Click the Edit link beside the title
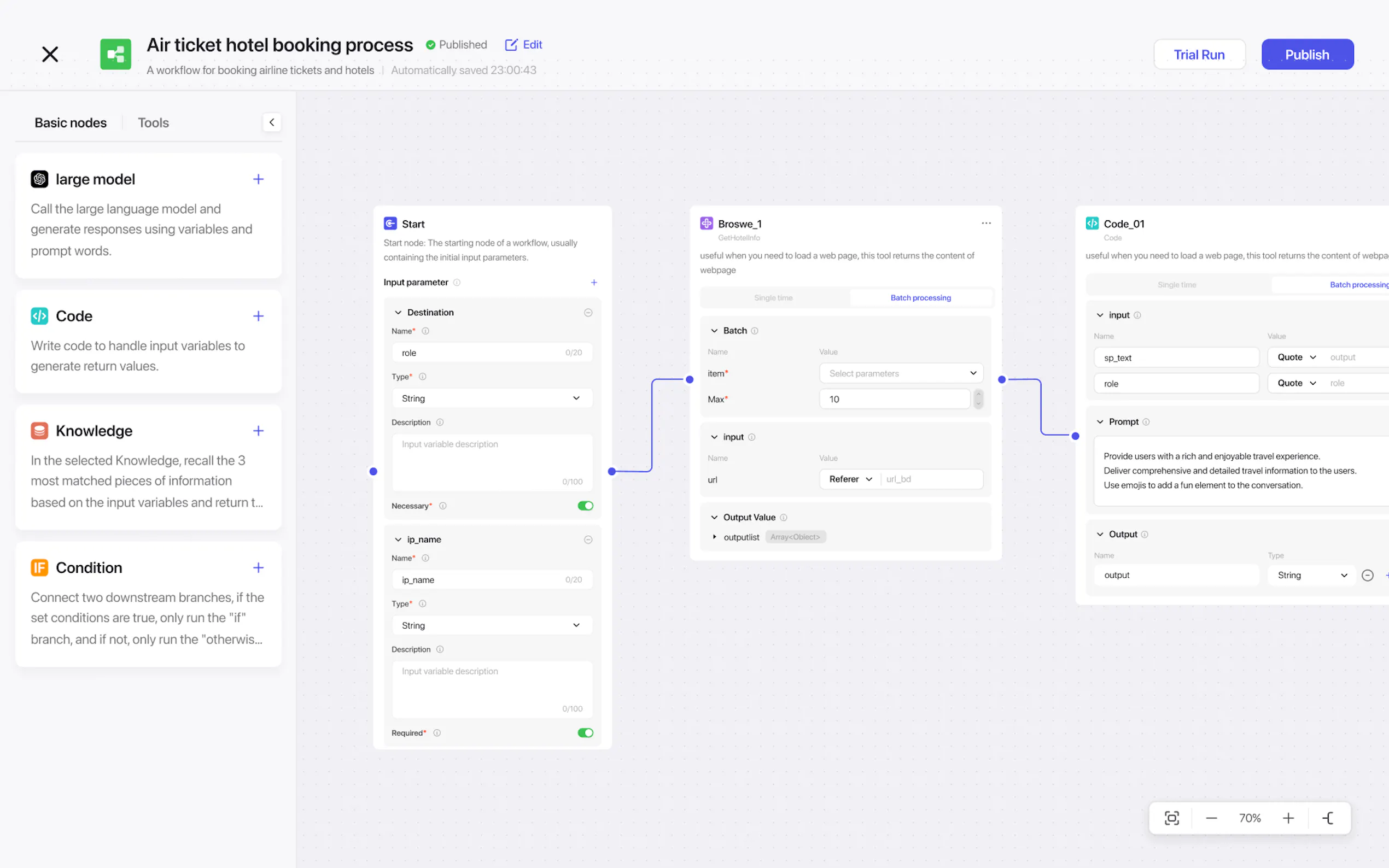 [524, 45]
